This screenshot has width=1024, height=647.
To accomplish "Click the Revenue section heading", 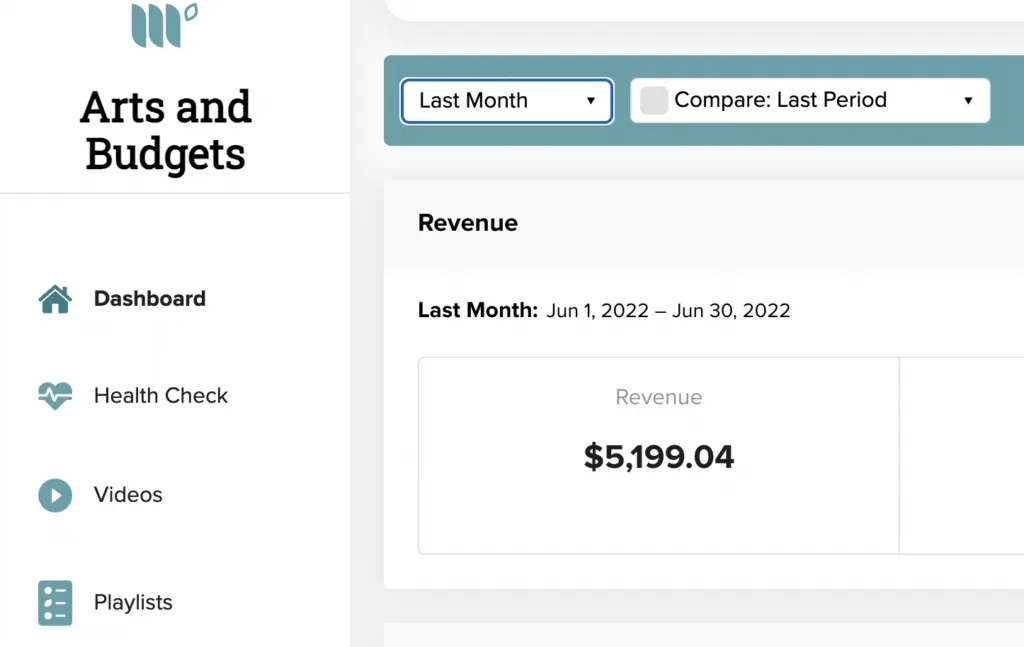I will [468, 223].
